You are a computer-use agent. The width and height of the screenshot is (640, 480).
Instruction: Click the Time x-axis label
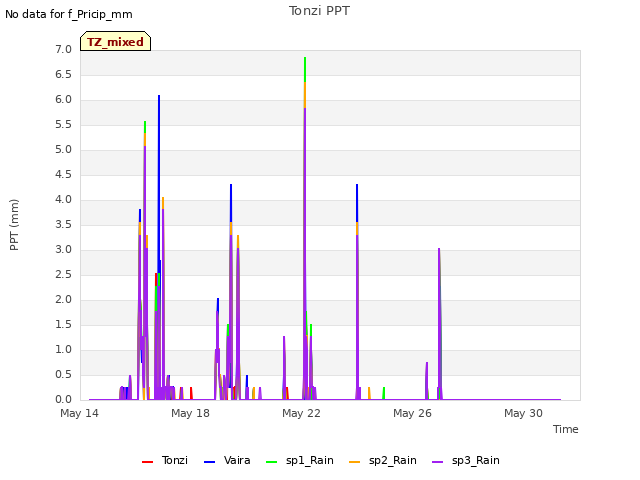(565, 429)
